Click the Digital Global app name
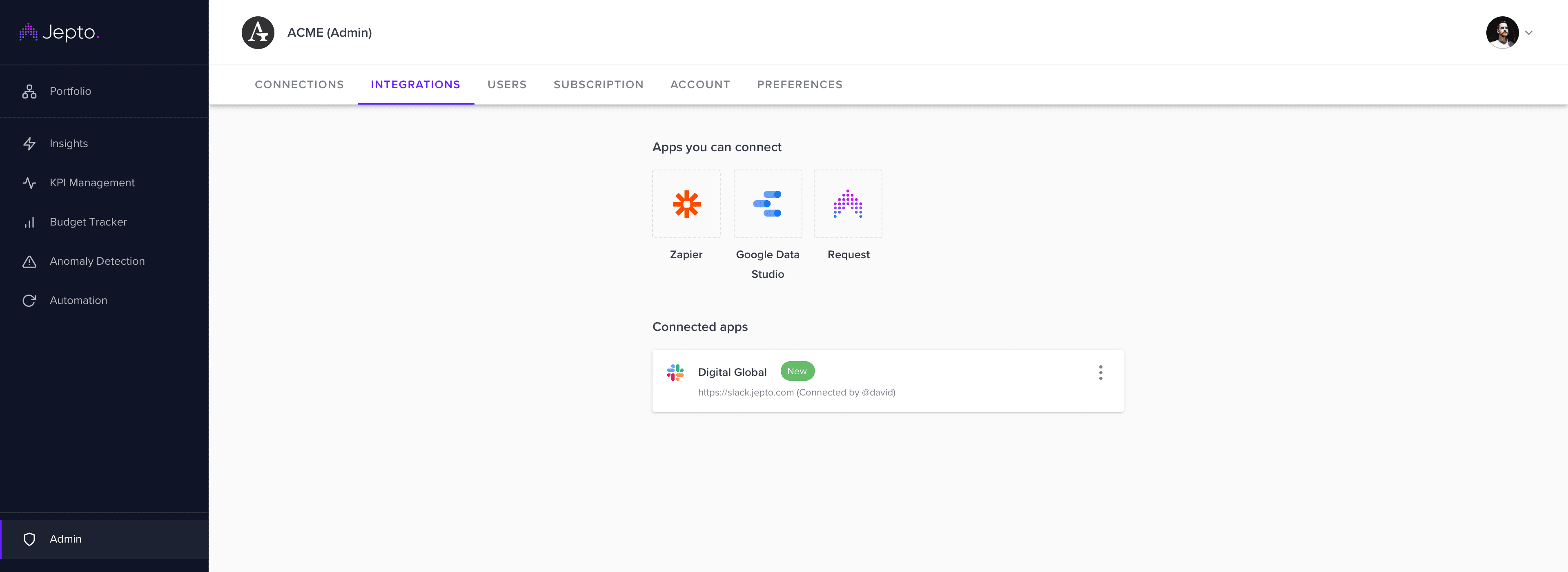1568x572 pixels. coord(732,372)
